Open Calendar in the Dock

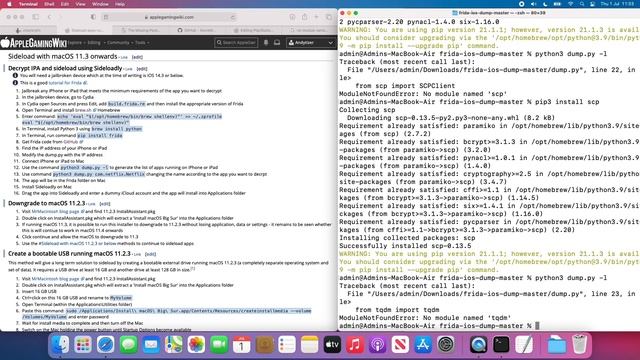242,344
